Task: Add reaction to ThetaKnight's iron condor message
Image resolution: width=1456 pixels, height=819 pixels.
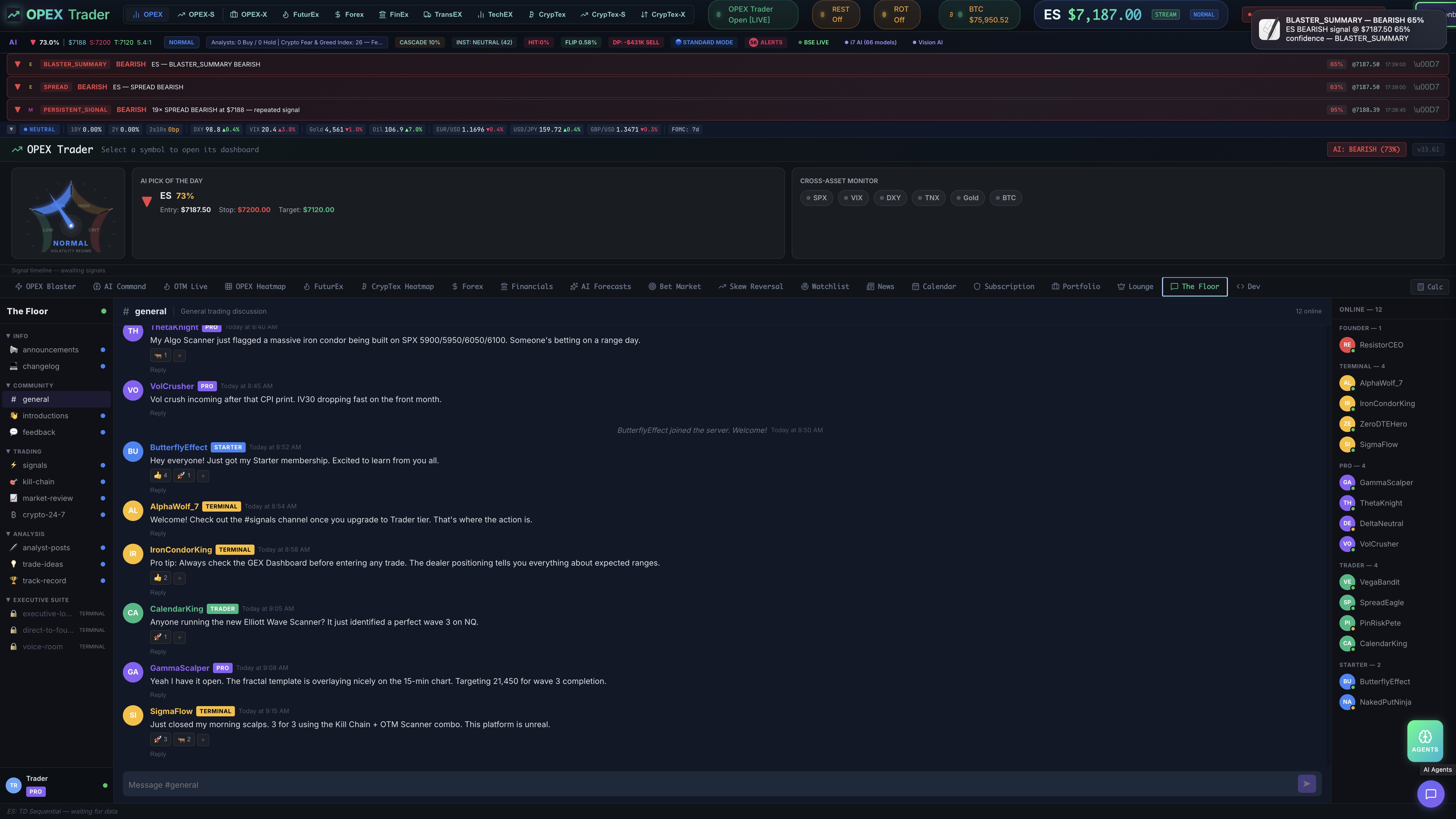Action: click(x=179, y=355)
